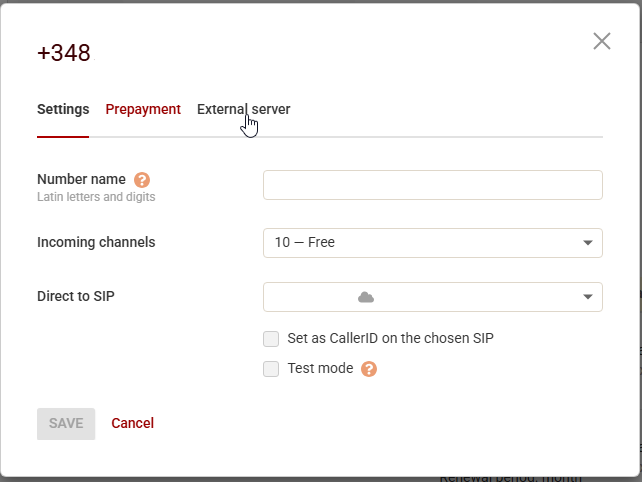Select the Settings tab
642x482 pixels.
tap(63, 109)
